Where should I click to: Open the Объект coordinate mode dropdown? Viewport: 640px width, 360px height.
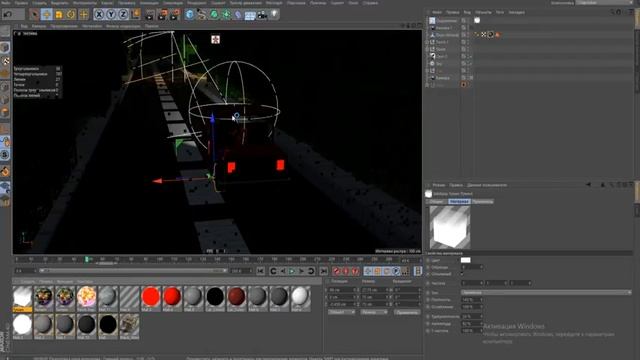(341, 312)
